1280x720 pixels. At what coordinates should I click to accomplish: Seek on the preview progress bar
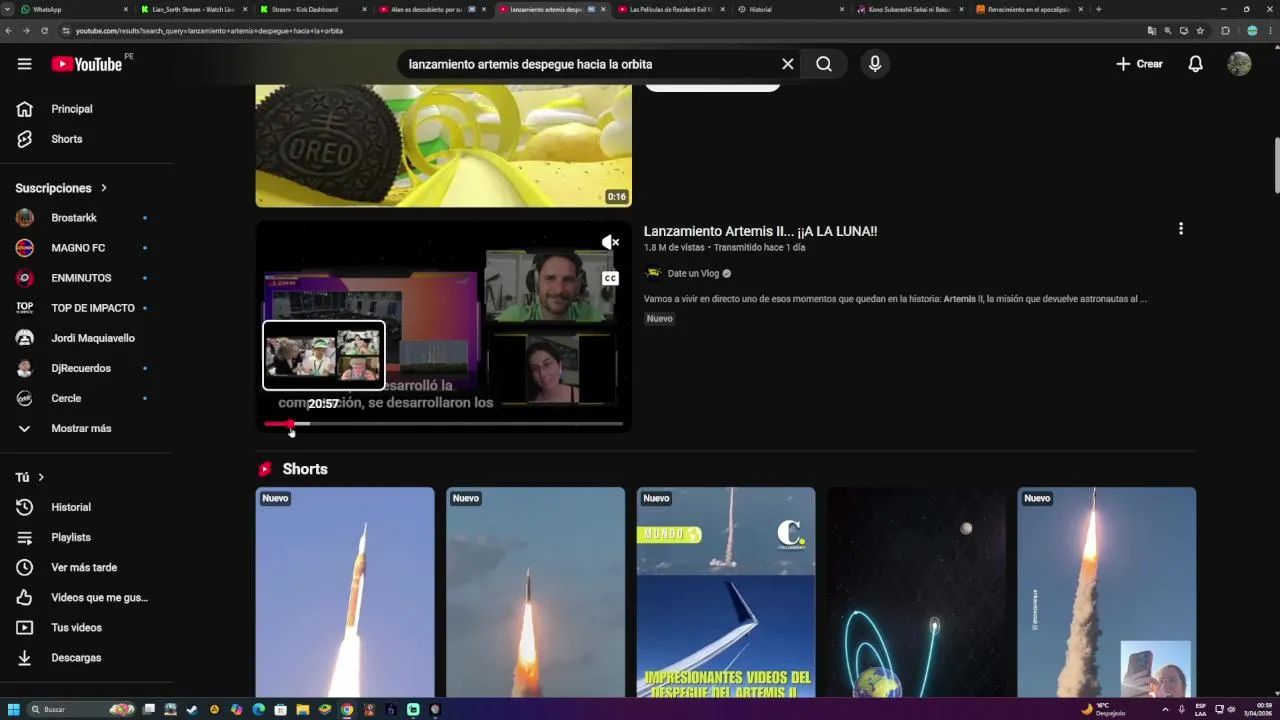pyautogui.click(x=443, y=424)
